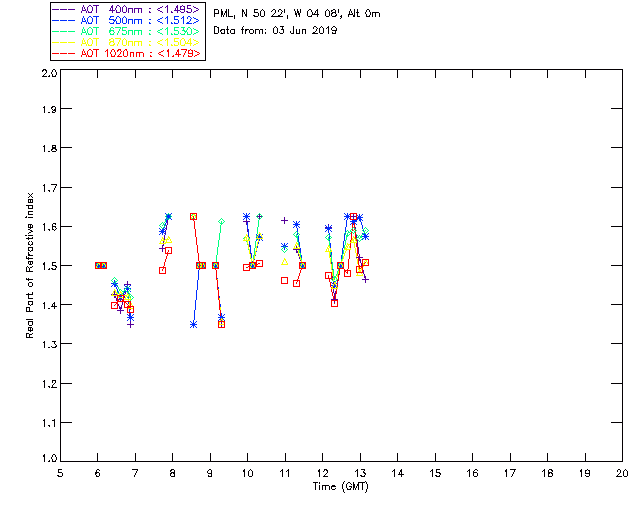The width and height of the screenshot is (640, 512).
Task: Click the yellow triangle marker near time 11
Action: pos(284,262)
